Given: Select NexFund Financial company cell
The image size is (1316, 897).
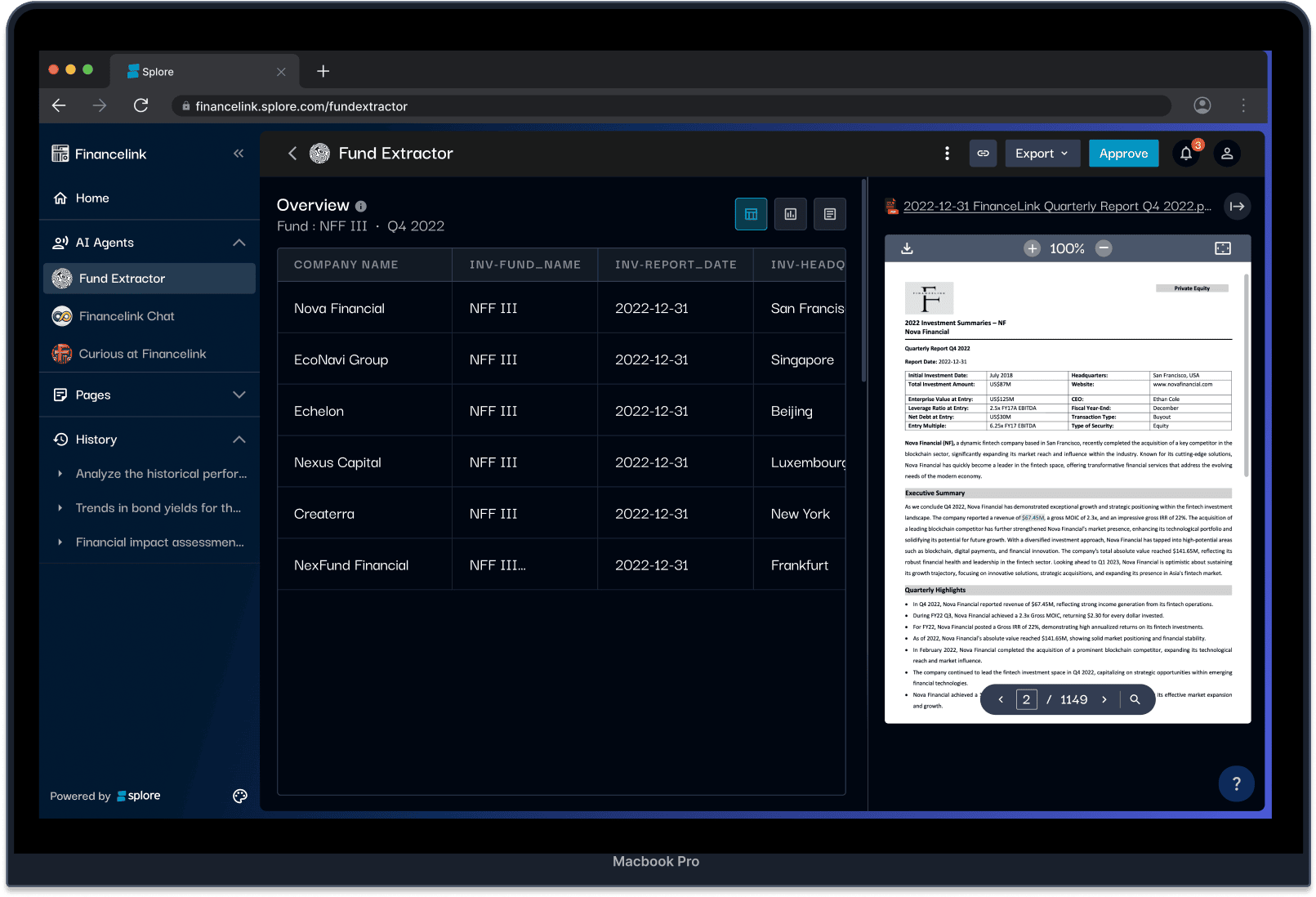Looking at the screenshot, I should (364, 565).
